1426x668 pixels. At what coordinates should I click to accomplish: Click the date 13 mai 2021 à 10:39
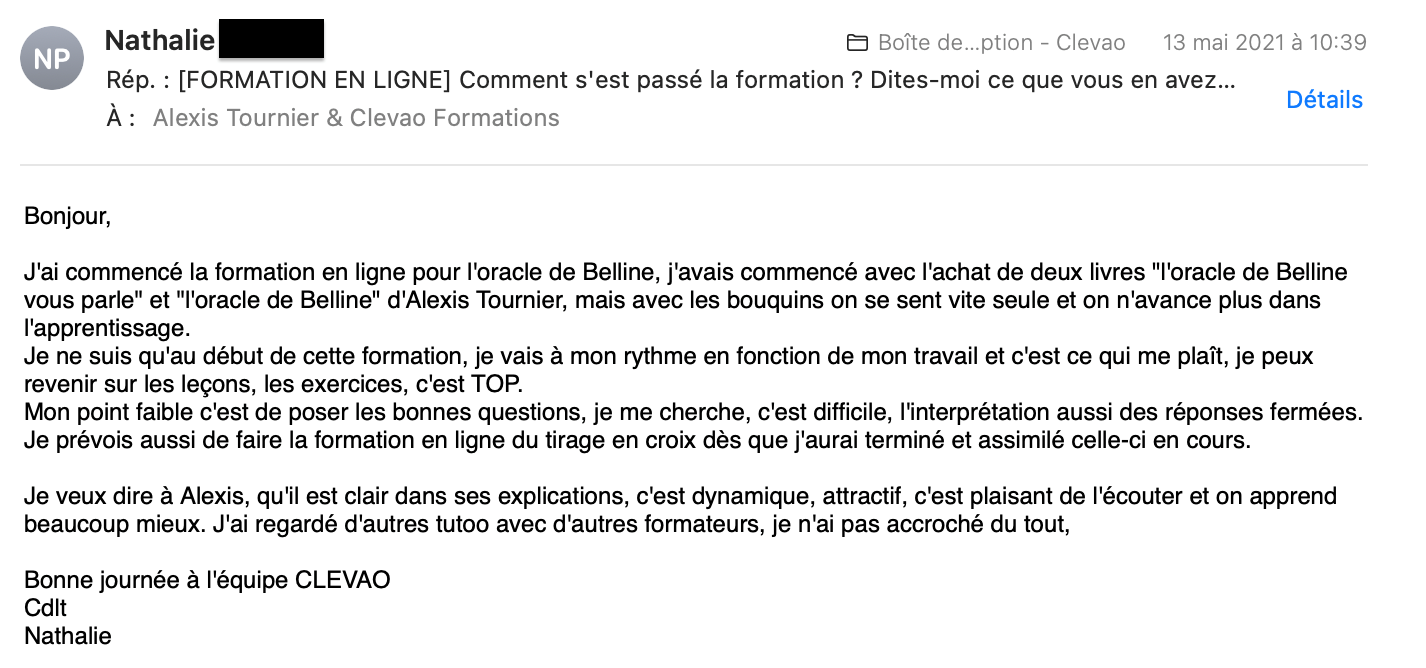point(1264,43)
